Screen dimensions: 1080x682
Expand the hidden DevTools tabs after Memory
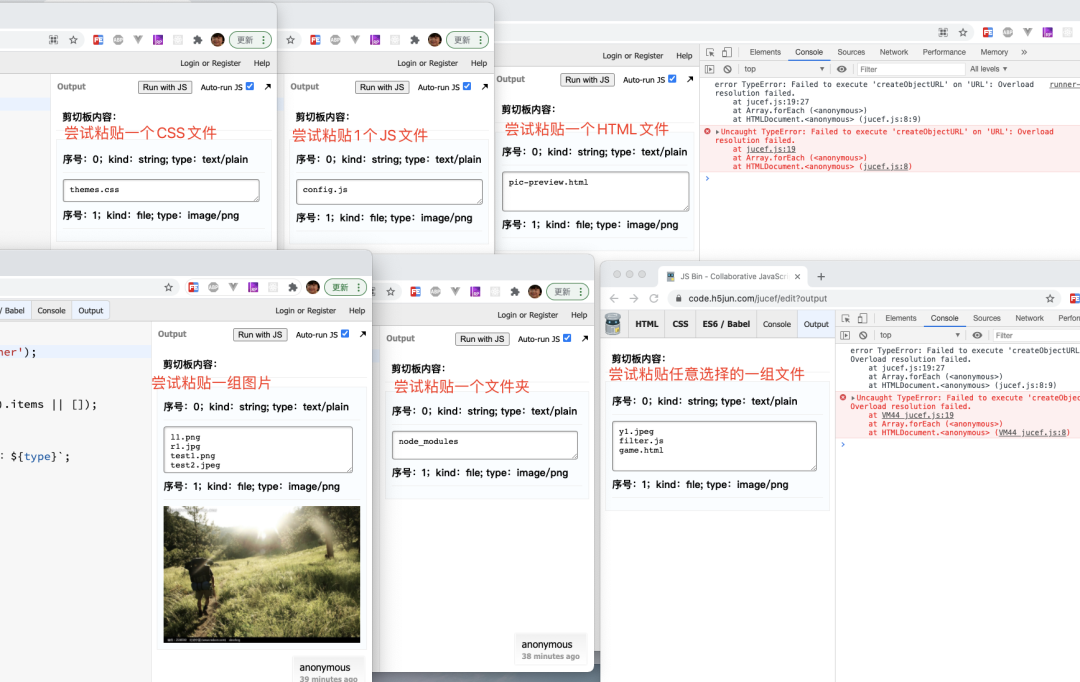pos(1024,52)
